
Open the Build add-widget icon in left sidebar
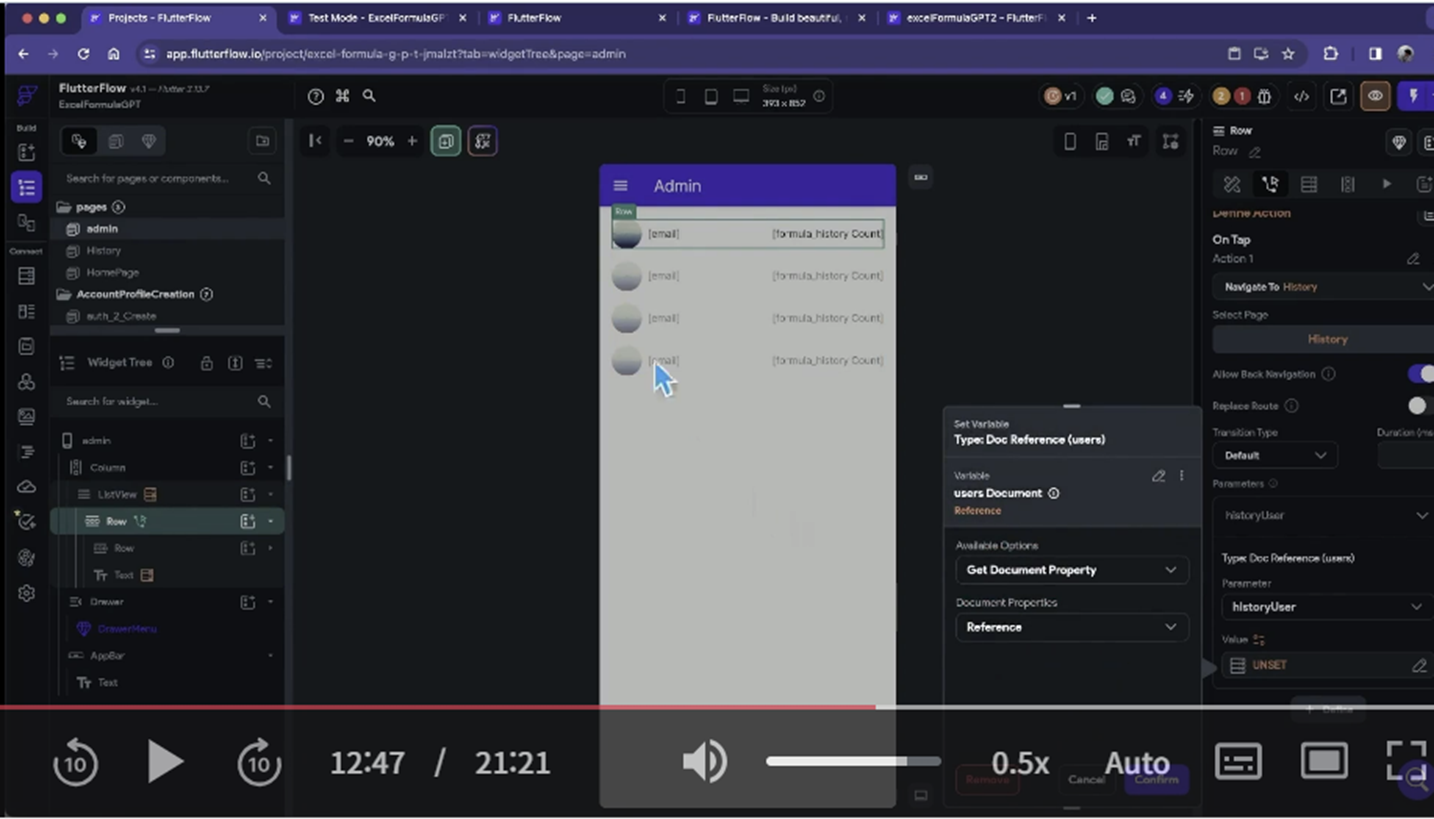27,152
